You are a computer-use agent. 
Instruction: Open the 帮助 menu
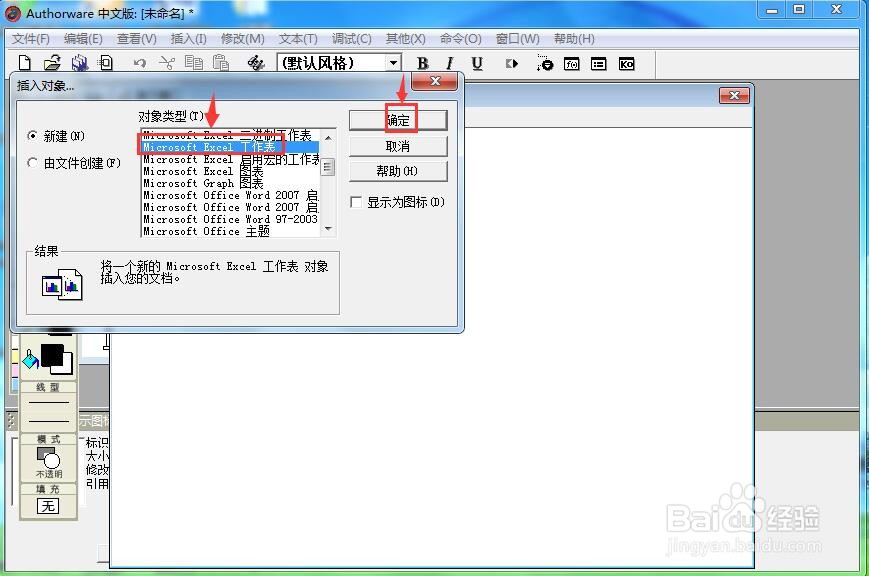click(x=574, y=39)
